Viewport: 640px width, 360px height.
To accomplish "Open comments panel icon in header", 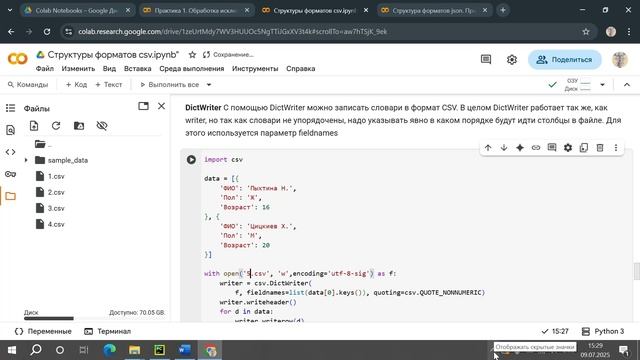I will pyautogui.click(x=486, y=60).
